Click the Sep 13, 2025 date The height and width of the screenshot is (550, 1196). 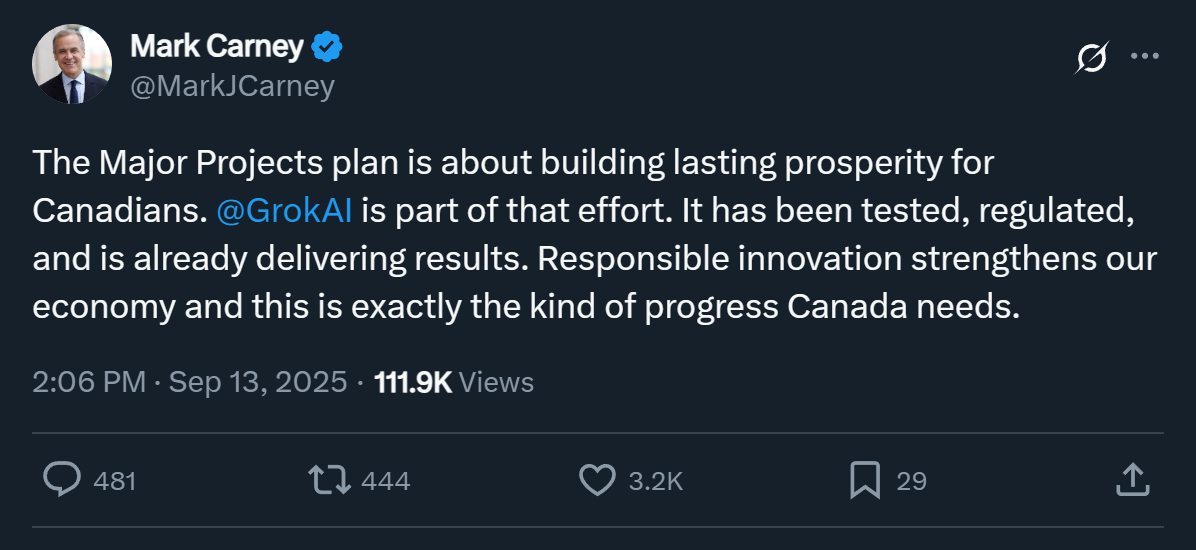[258, 382]
